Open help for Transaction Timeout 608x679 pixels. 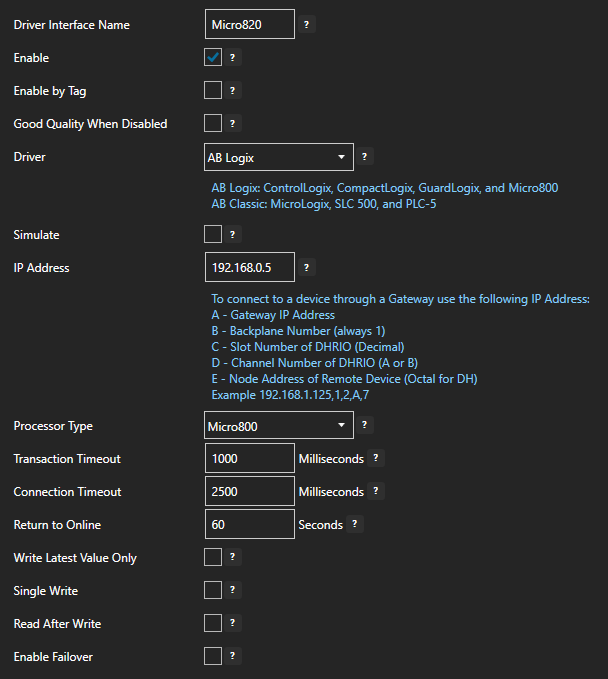click(376, 458)
